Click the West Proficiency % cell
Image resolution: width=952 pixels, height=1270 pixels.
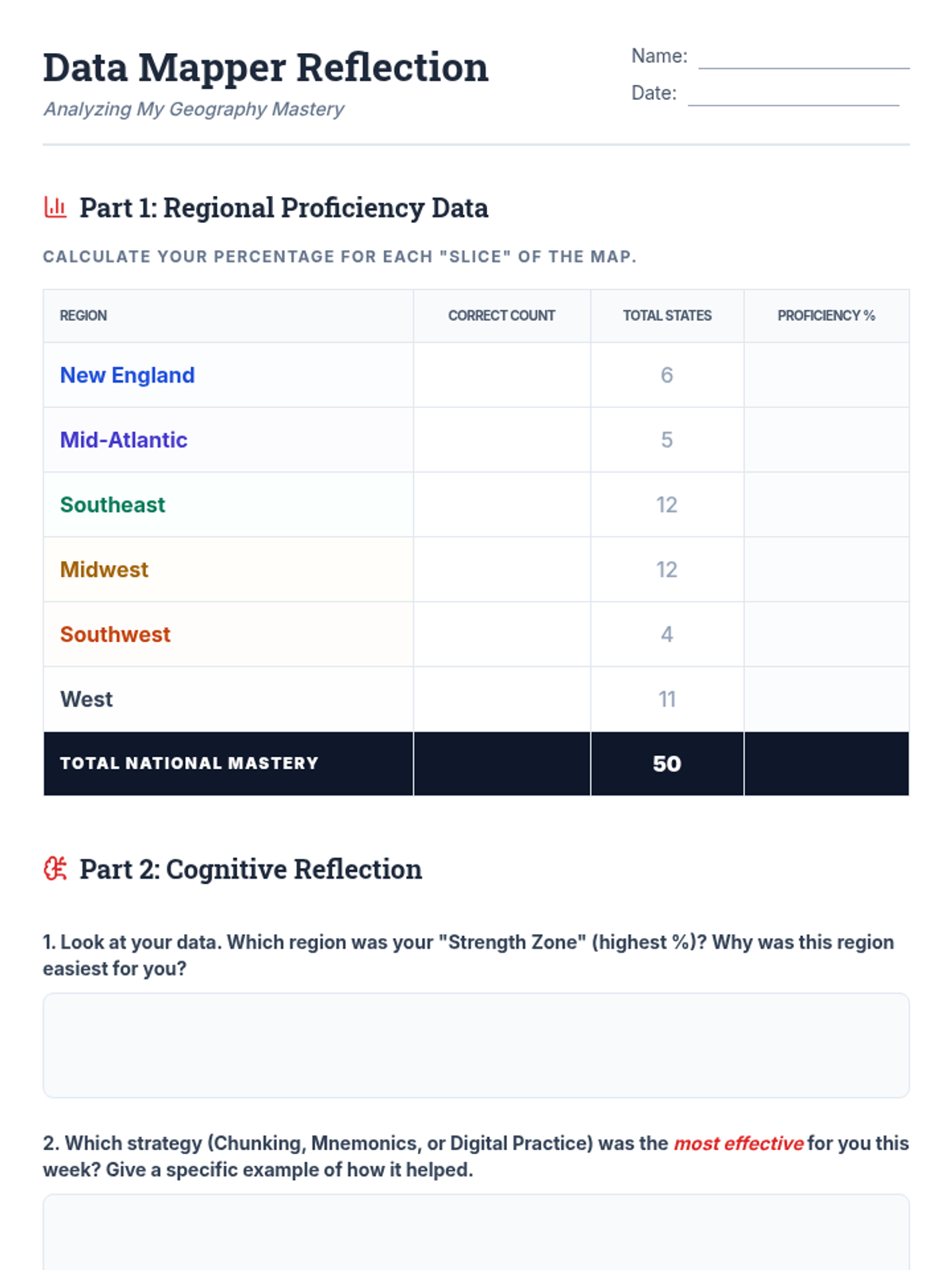click(826, 699)
